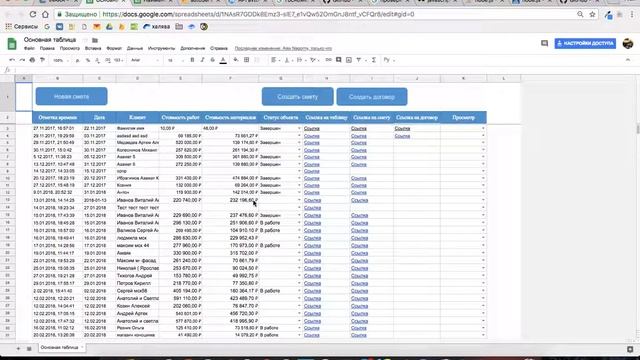Insert a comment using toolbar icon
Screen dimensions: 640x360
pyautogui.click(x=339, y=60)
